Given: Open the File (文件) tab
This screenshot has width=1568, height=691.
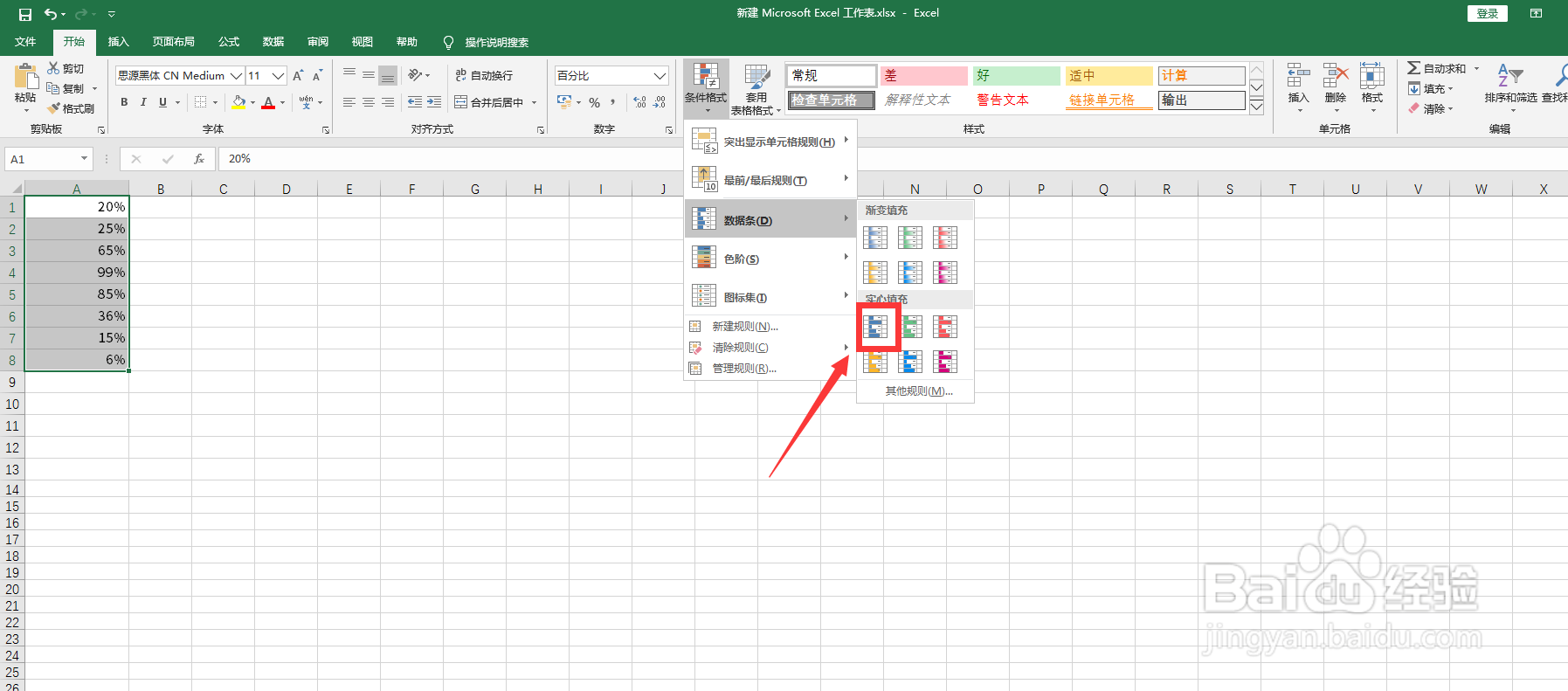Looking at the screenshot, I should click(25, 42).
